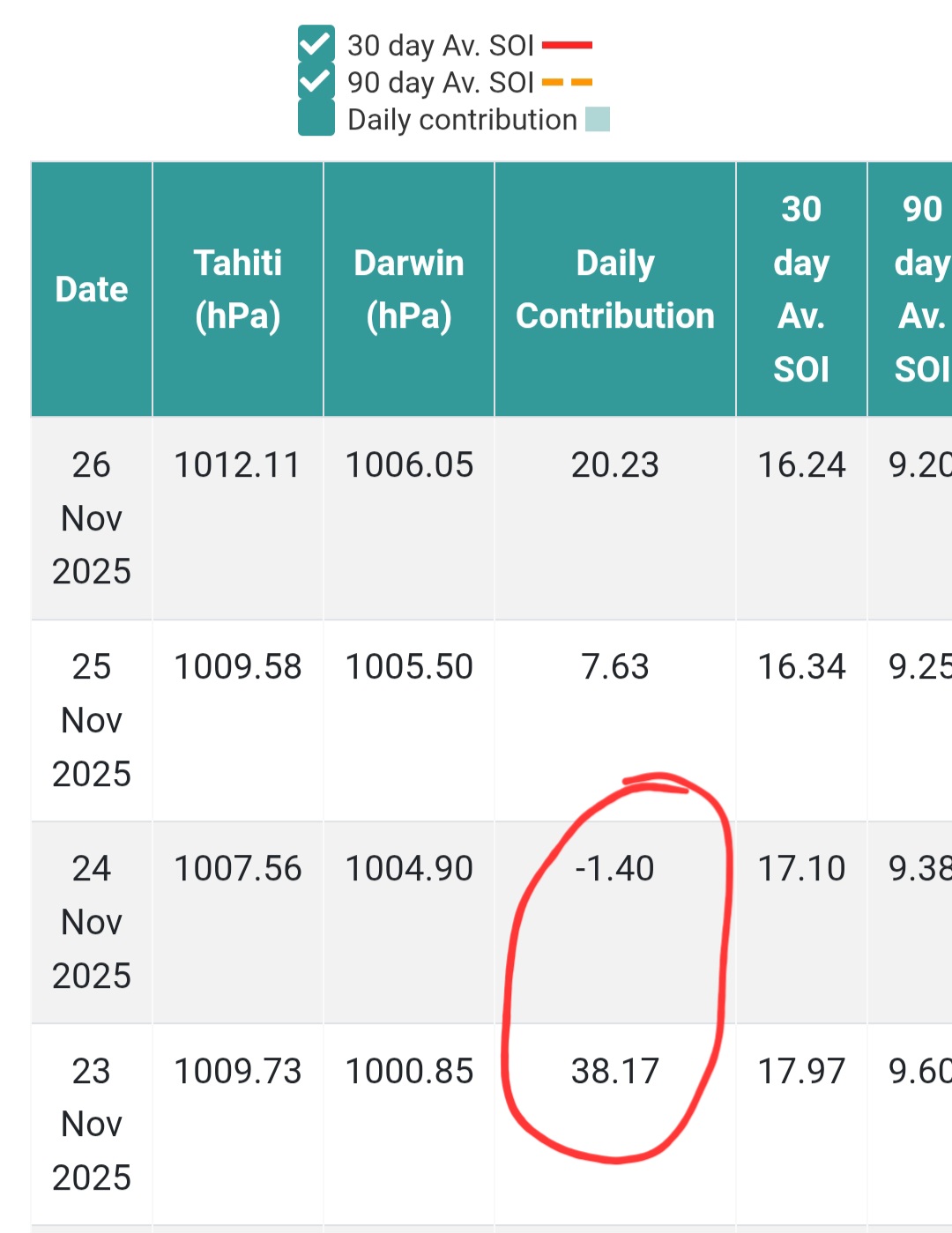Viewport: 952px width, 1233px height.
Task: Click the Darwin (hPa) column header
Action: [409, 289]
